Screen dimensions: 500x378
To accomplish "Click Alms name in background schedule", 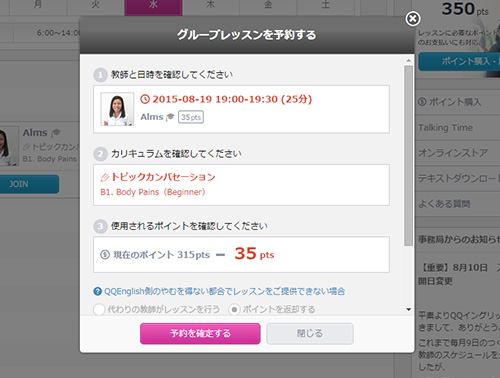I will 35,133.
